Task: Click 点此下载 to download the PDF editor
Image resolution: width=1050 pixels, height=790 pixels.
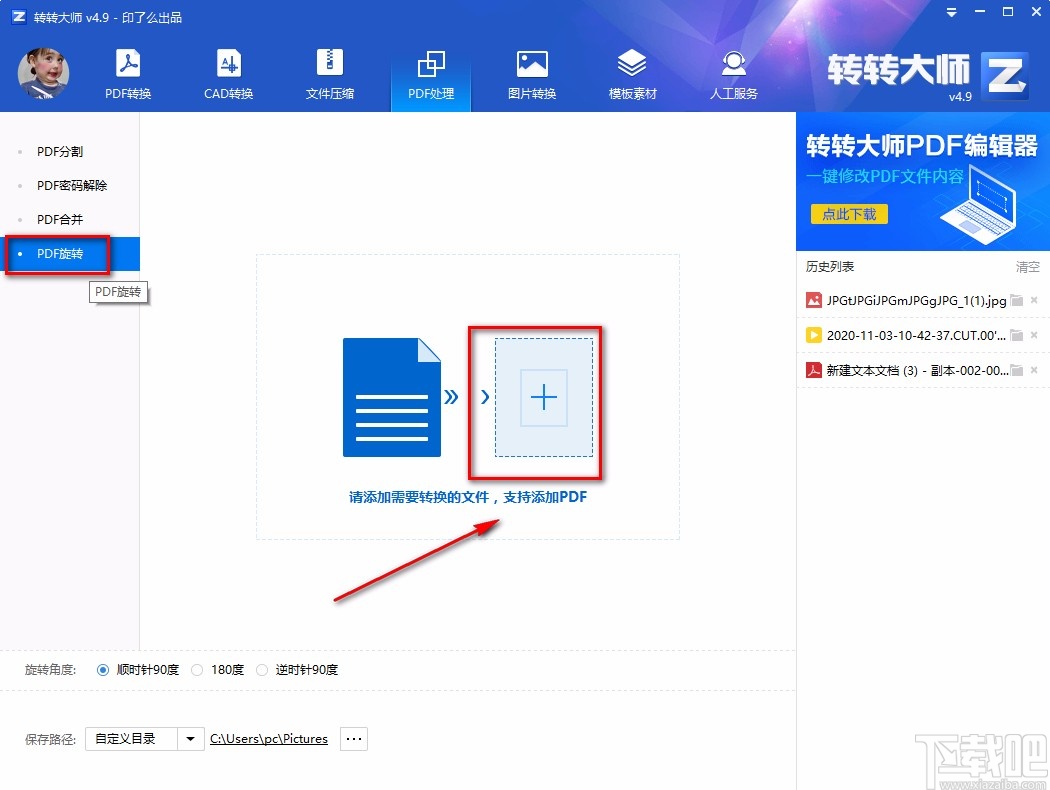Action: [x=848, y=214]
